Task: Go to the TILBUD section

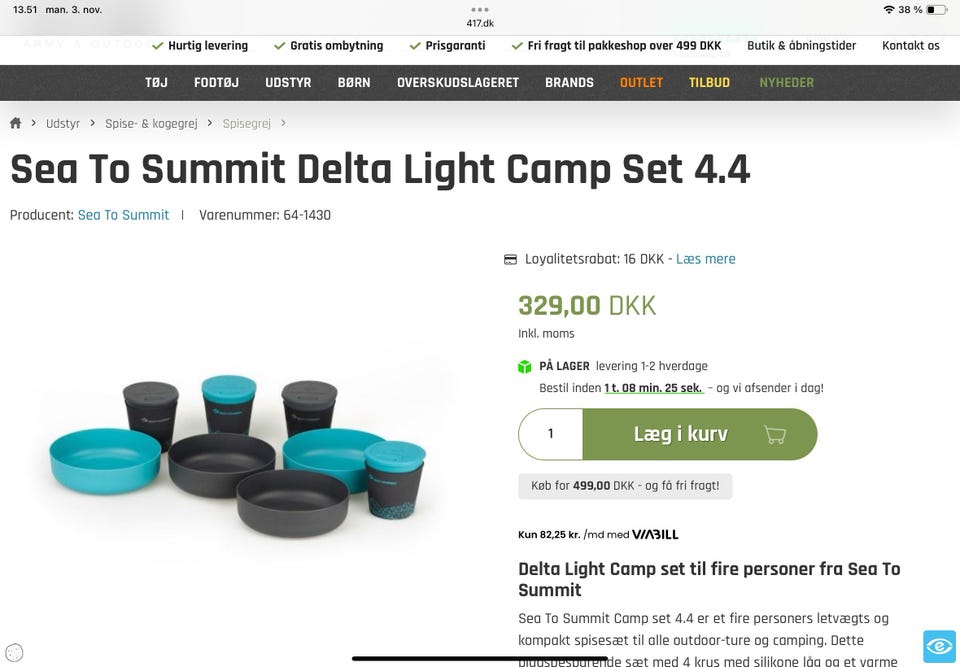Action: click(x=709, y=82)
